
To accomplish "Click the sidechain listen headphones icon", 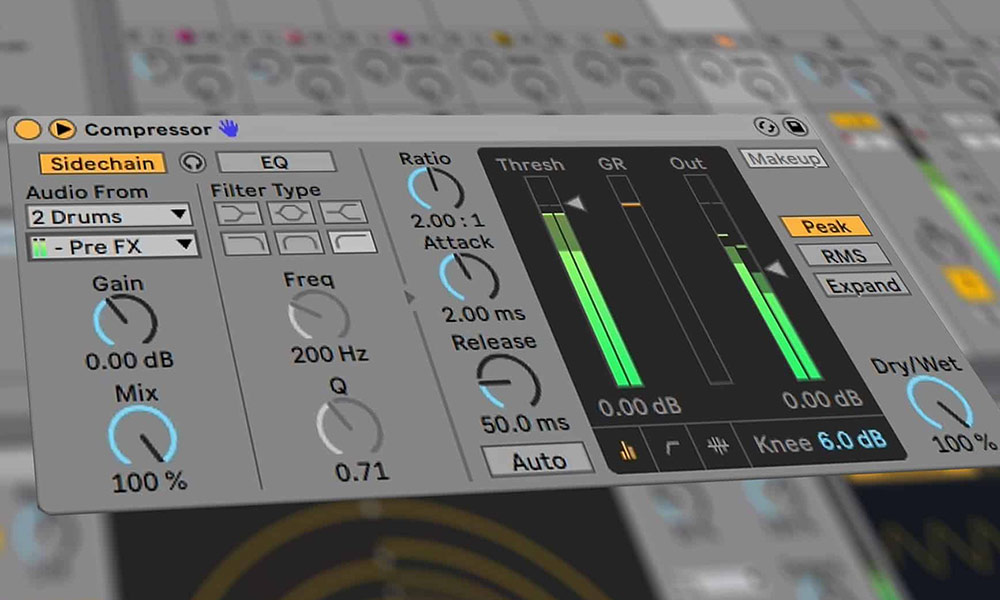I will pyautogui.click(x=194, y=162).
